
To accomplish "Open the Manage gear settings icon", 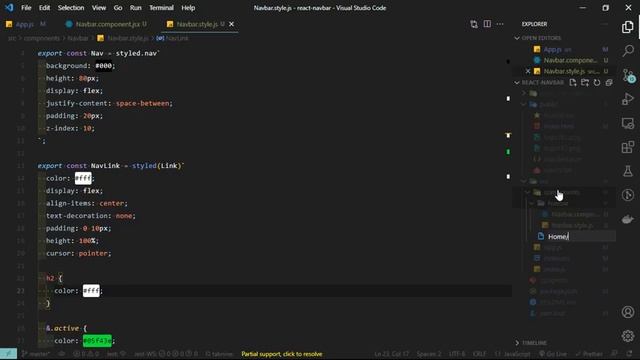I will coord(628,336).
